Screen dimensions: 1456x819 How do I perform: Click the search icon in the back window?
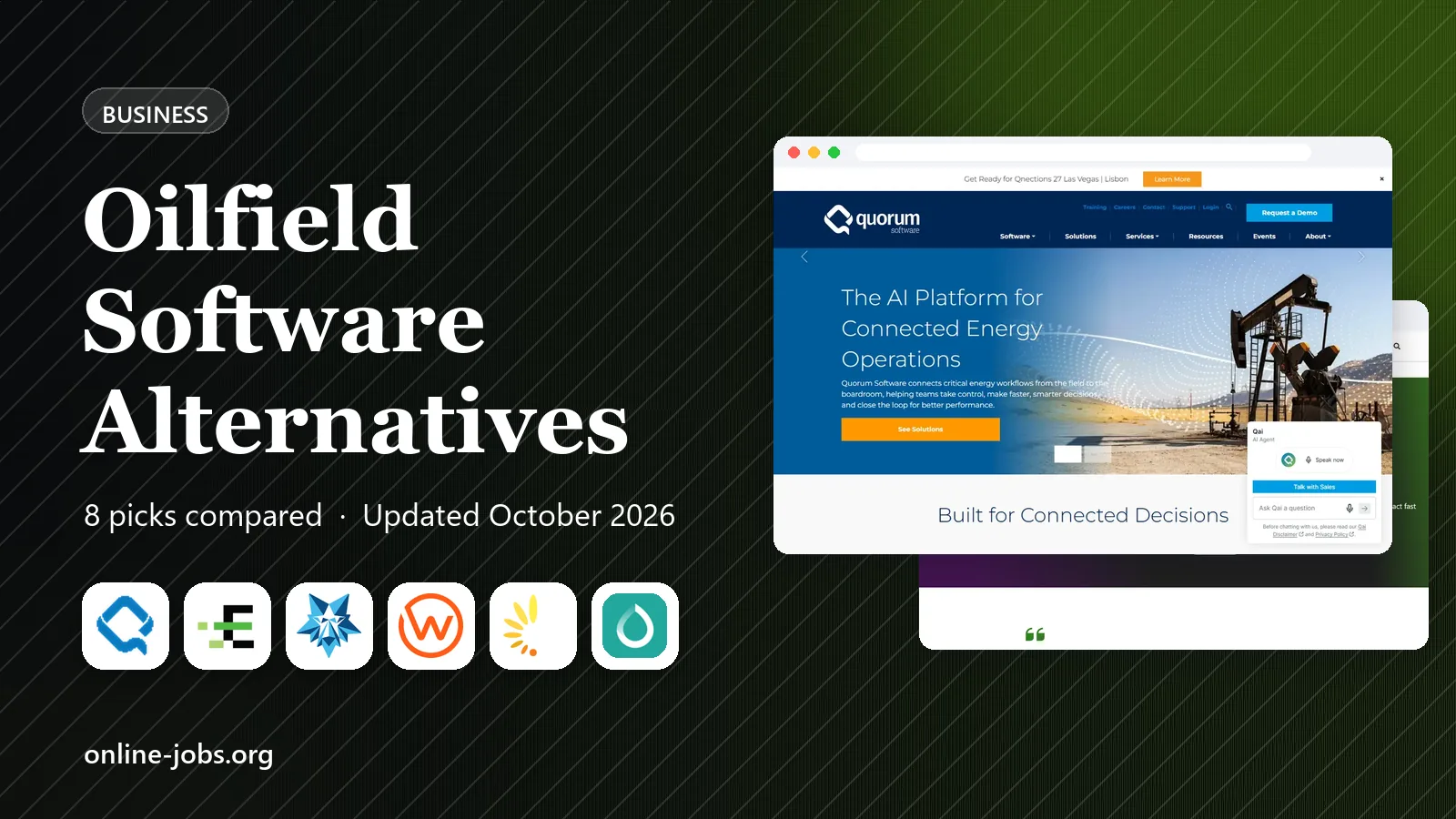click(x=1397, y=346)
